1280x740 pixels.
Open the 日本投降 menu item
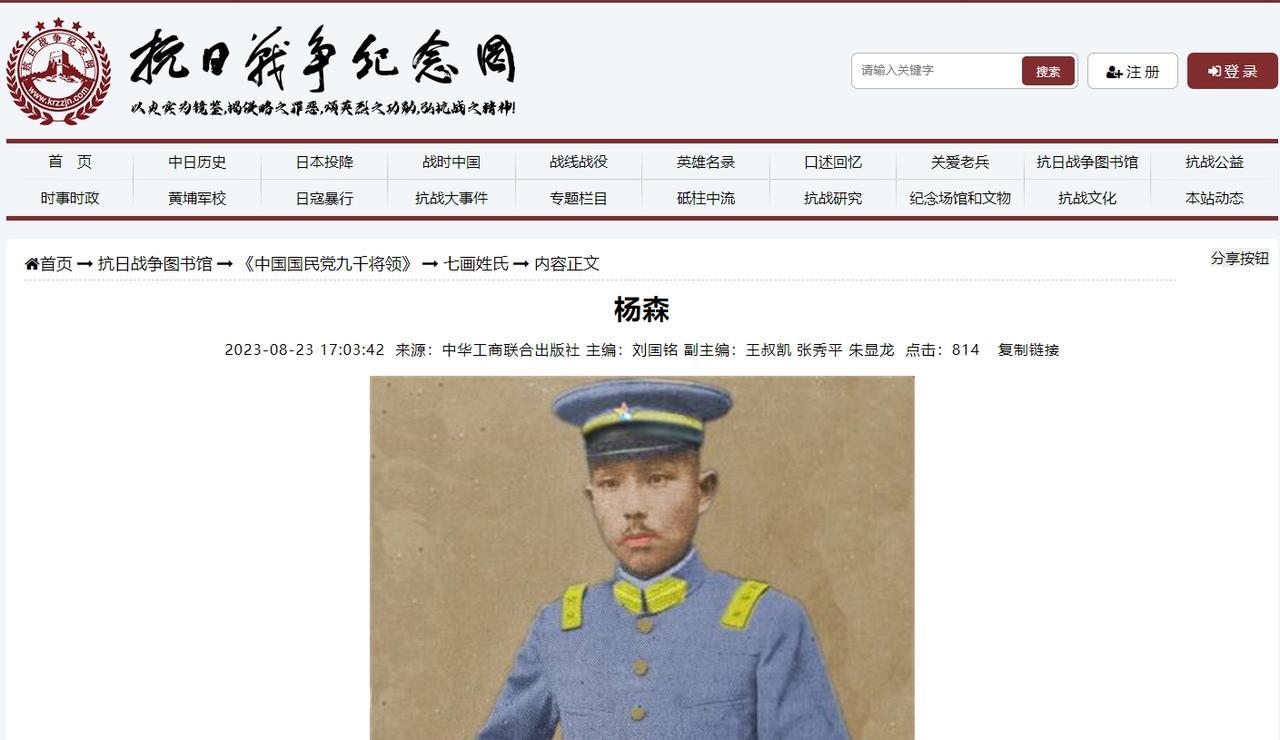324,162
